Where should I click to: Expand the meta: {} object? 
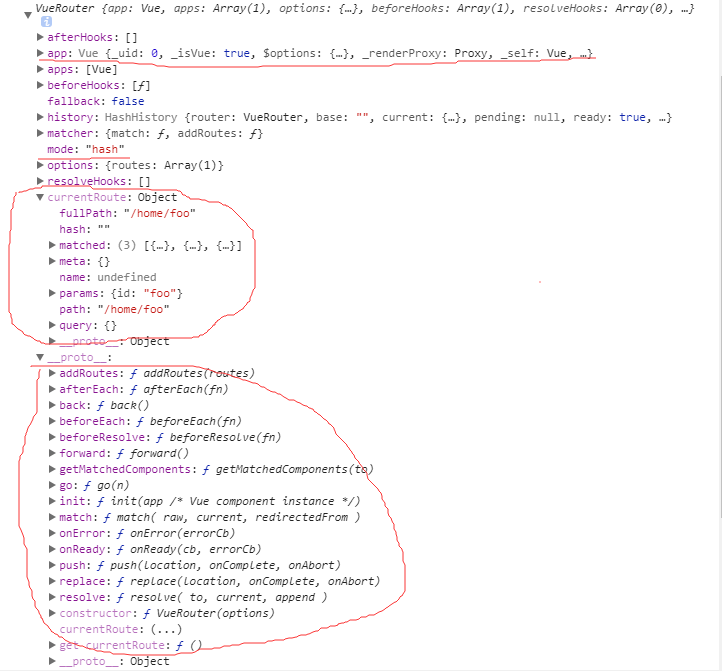tap(52, 261)
